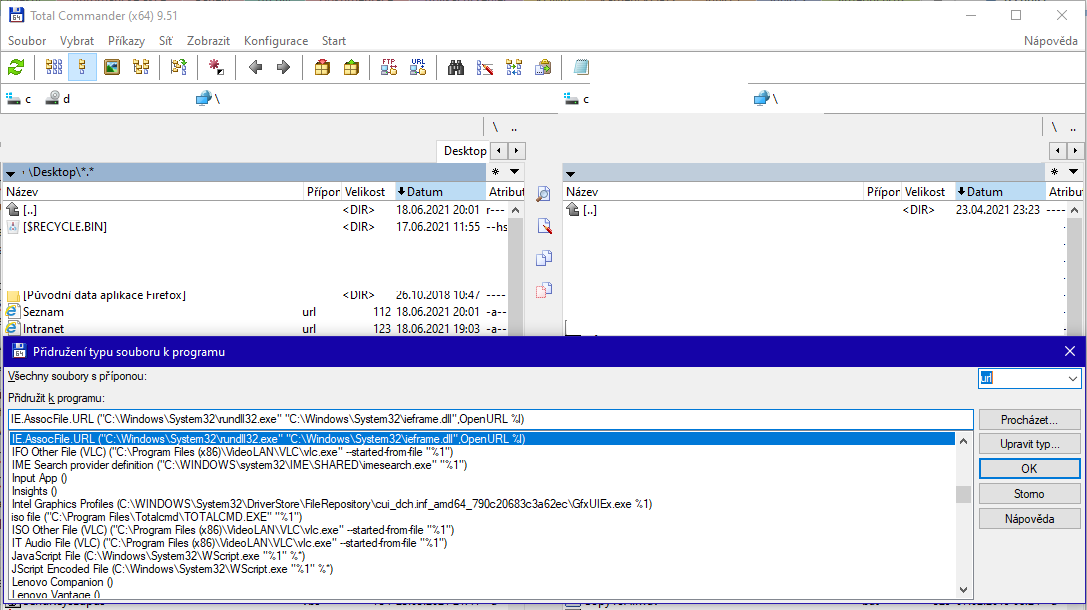The width and height of the screenshot is (1087, 610).
Task: Click the pack files icon
Action: coord(322,68)
